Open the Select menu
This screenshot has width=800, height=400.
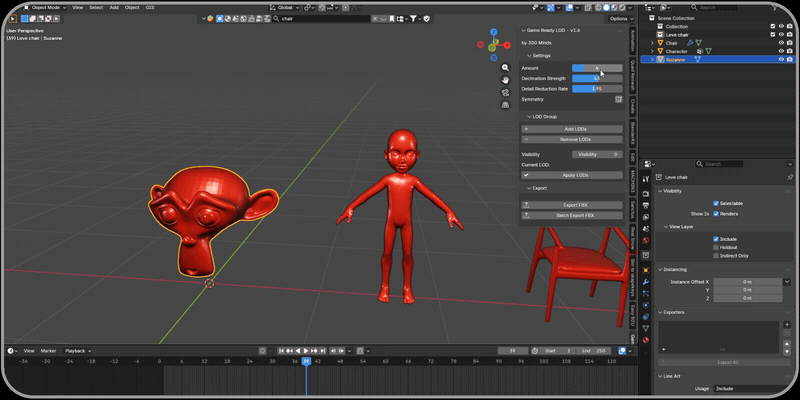(x=96, y=8)
